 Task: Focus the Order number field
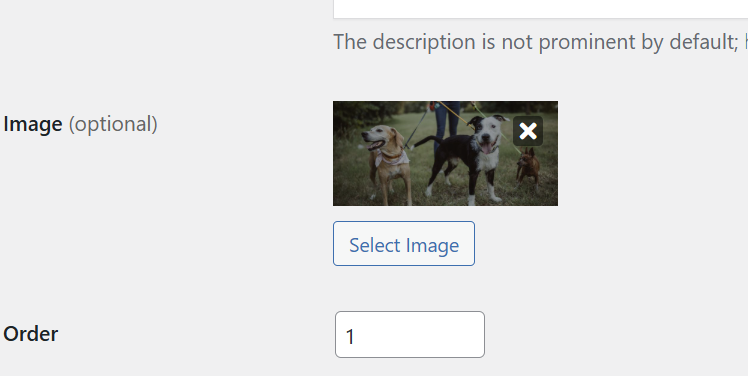[410, 334]
